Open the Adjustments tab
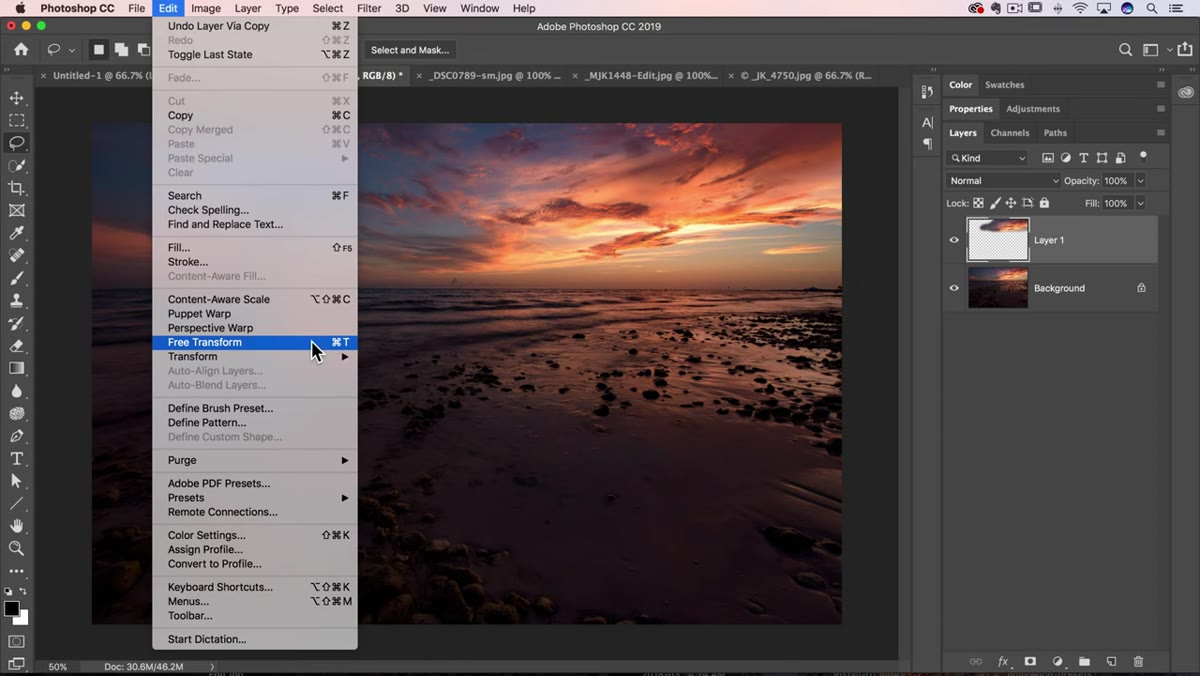This screenshot has height=676, width=1200. click(x=1033, y=109)
